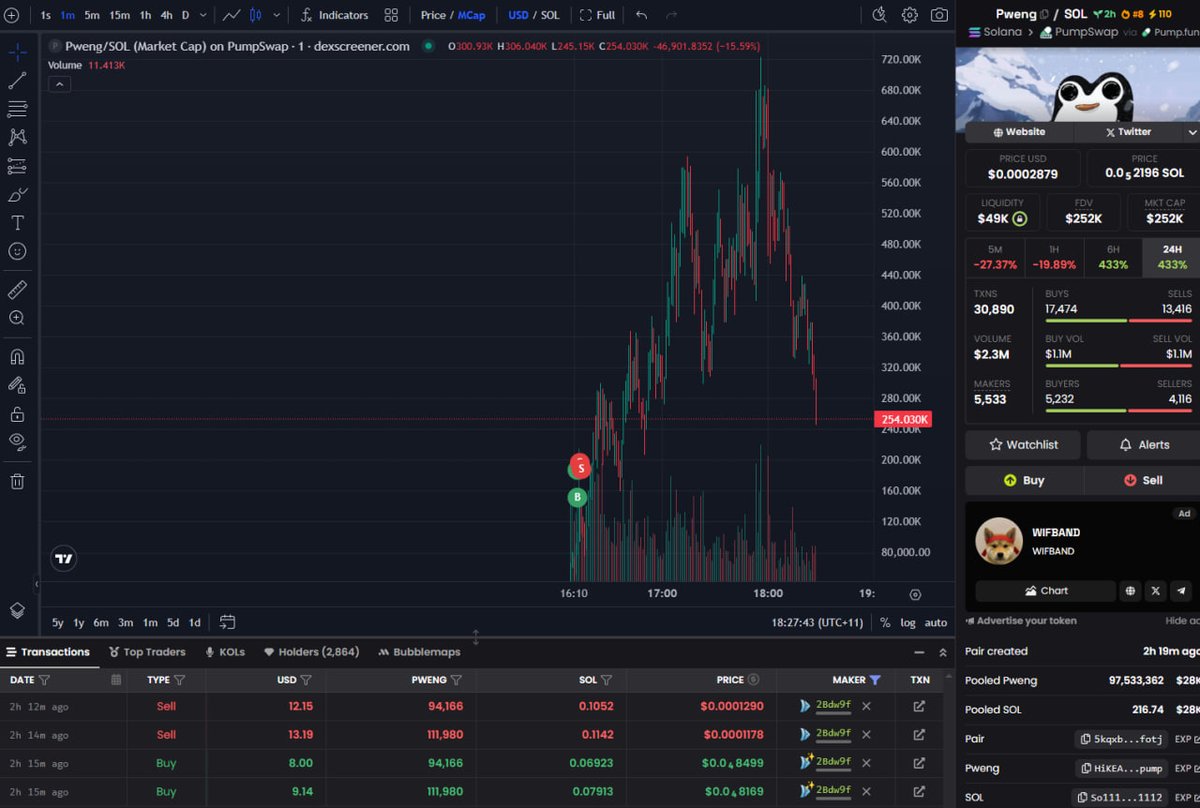The height and width of the screenshot is (808, 1200).
Task: Toggle hide-all-drawings eye icon
Action: pyautogui.click(x=16, y=442)
